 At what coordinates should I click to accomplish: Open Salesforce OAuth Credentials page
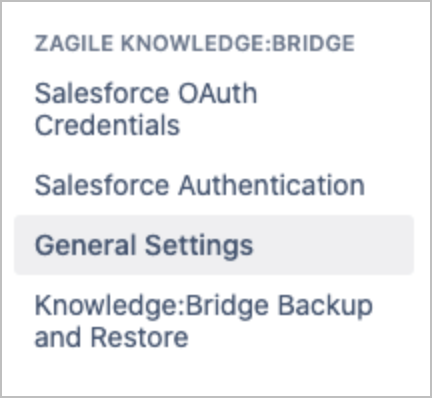(x=146, y=109)
